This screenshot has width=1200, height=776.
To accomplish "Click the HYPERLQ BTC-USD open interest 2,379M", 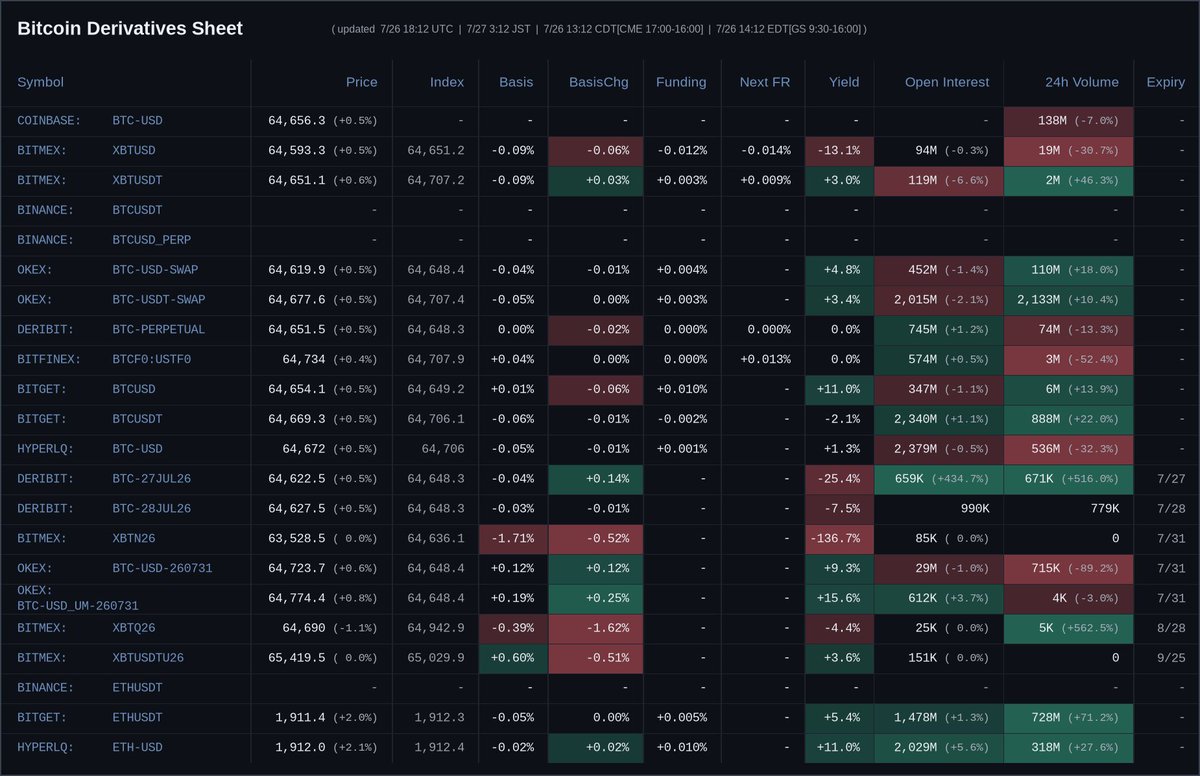I will [x=916, y=449].
